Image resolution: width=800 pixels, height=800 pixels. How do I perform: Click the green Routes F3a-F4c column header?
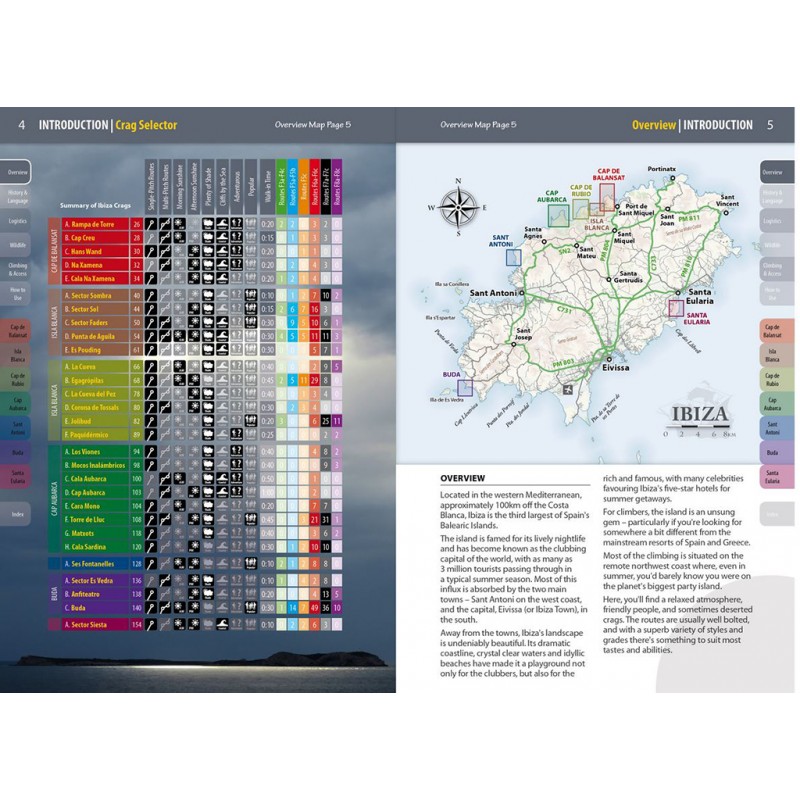pyautogui.click(x=282, y=185)
